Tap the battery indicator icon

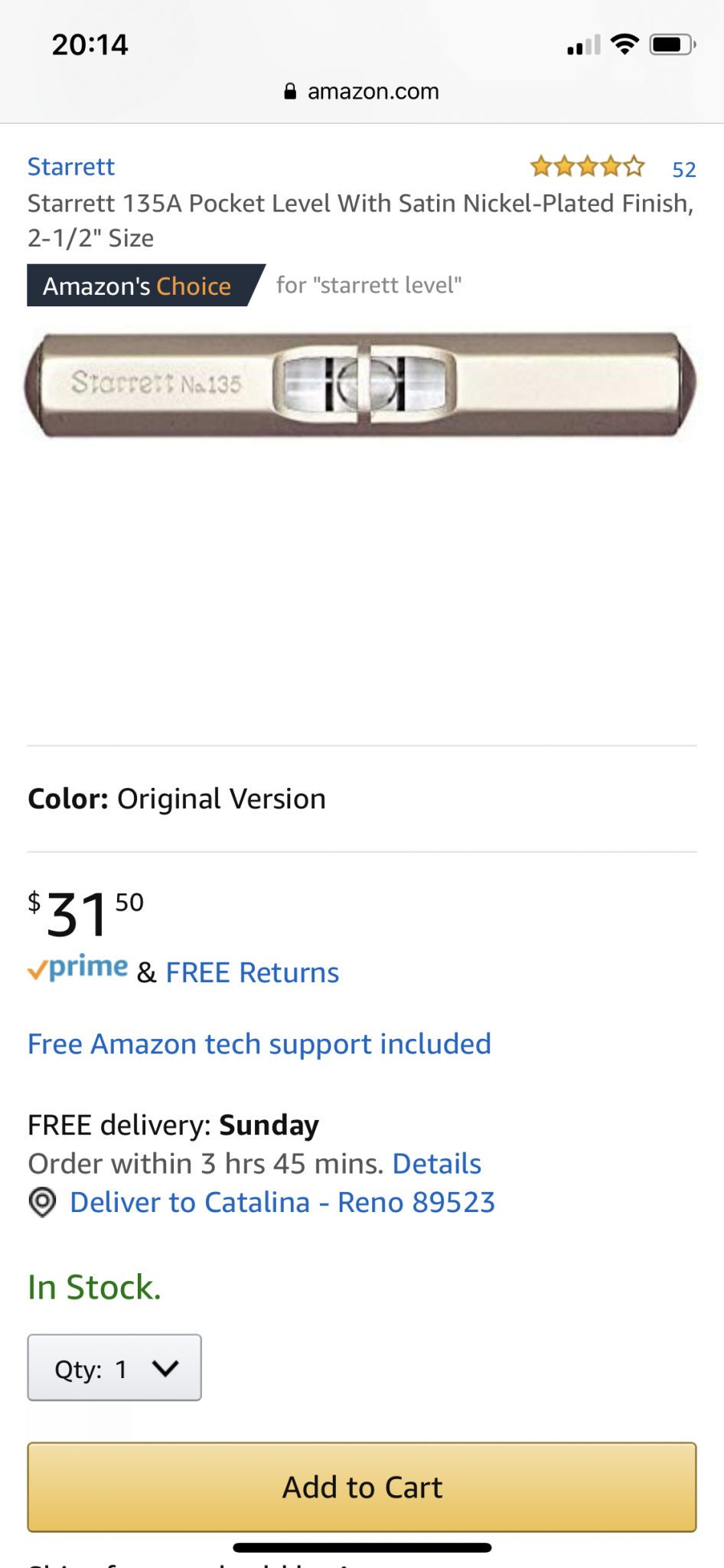672,45
